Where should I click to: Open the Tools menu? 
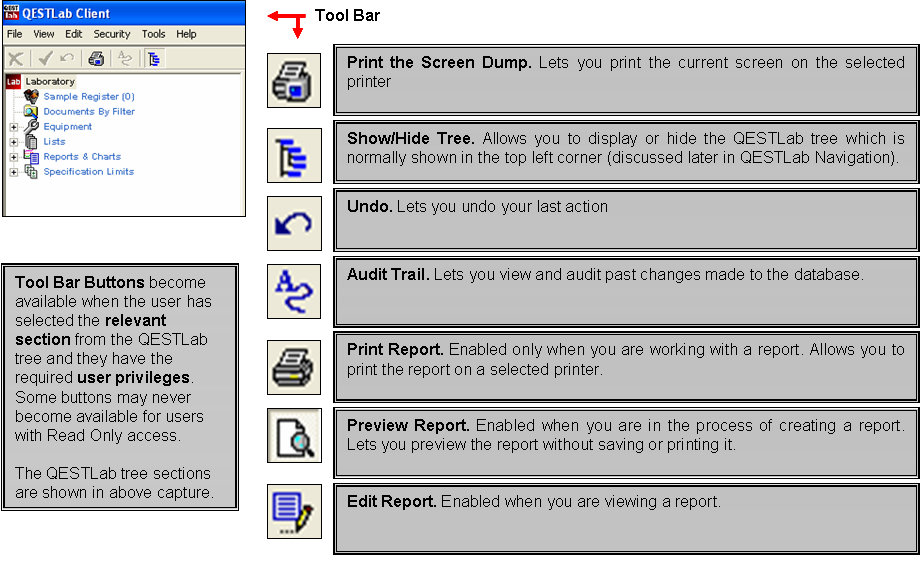153,34
